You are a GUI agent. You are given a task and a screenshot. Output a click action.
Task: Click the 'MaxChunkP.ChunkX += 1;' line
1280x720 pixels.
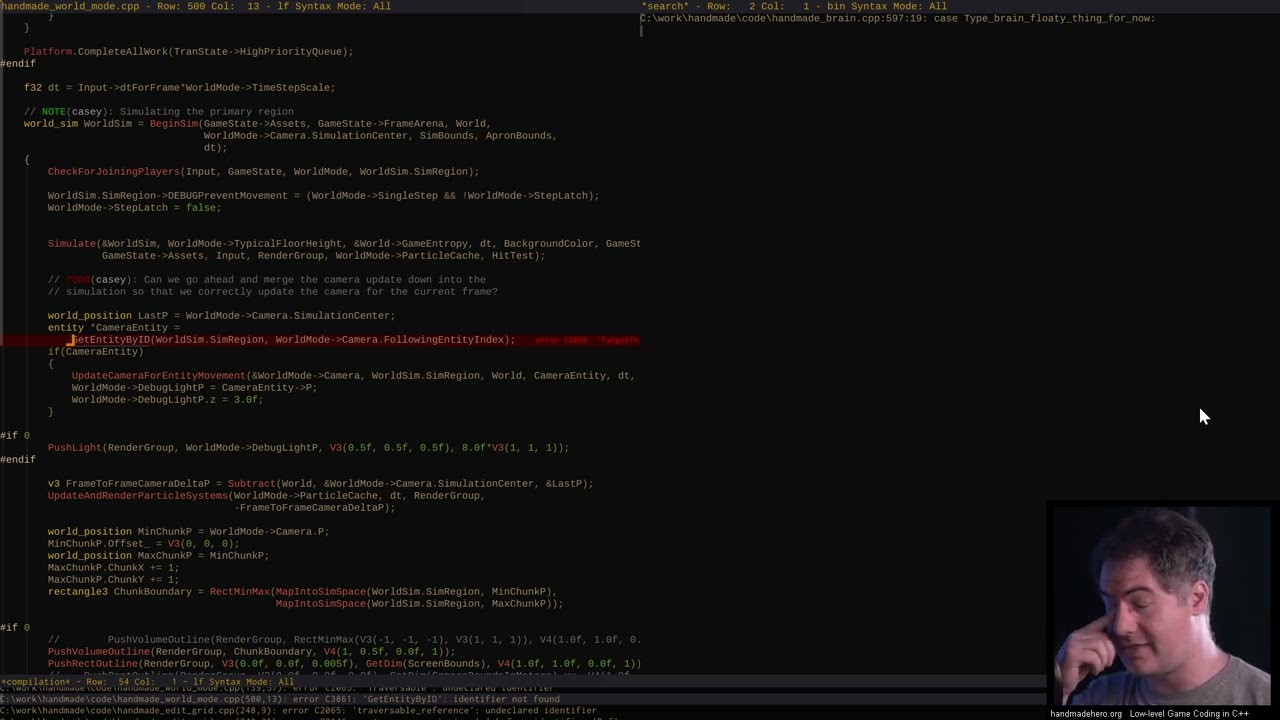(113, 567)
